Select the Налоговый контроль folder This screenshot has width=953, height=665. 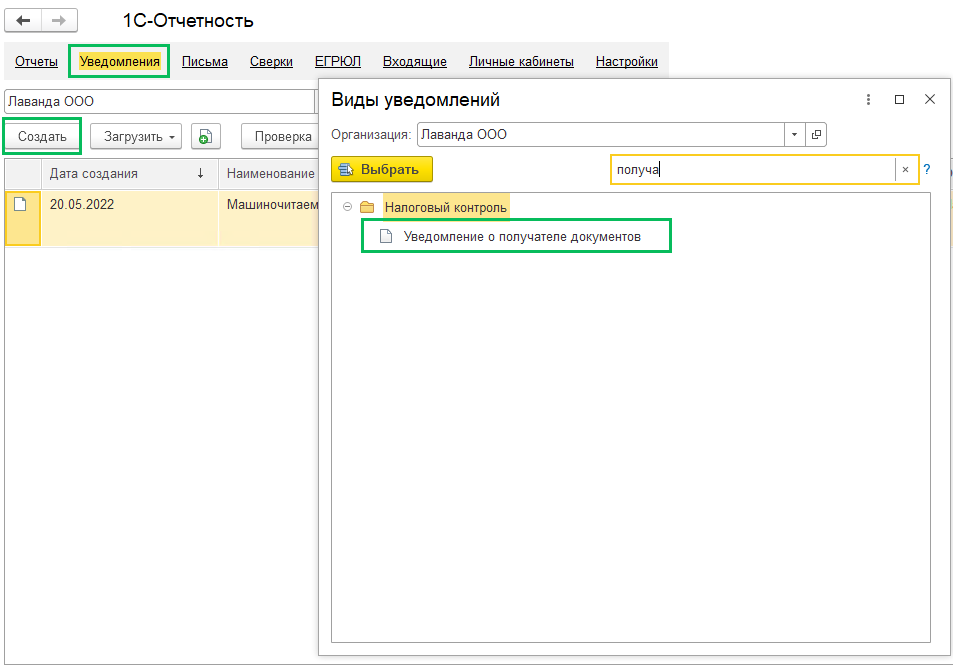point(446,207)
